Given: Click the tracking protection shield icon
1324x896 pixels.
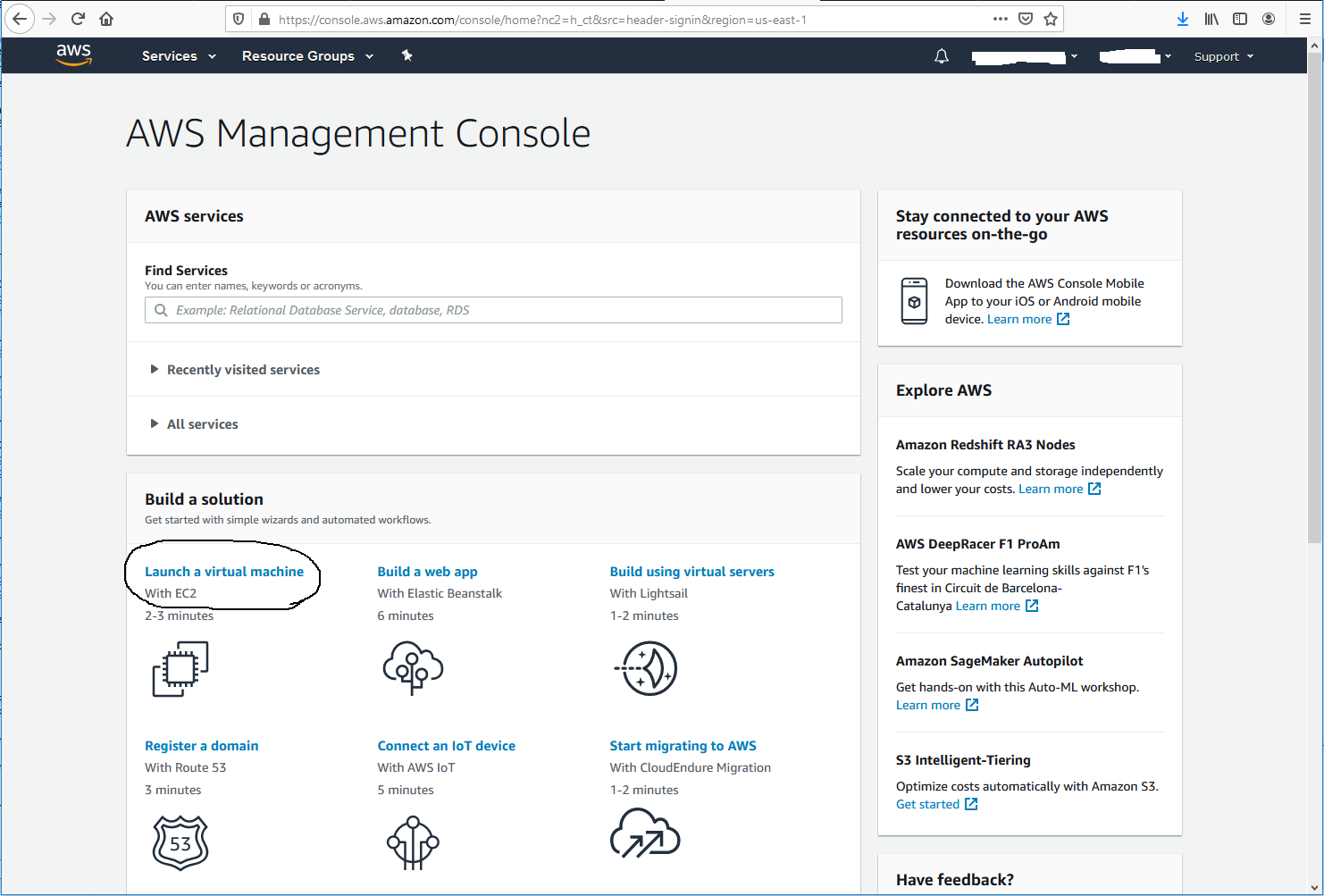Looking at the screenshot, I should (x=239, y=19).
